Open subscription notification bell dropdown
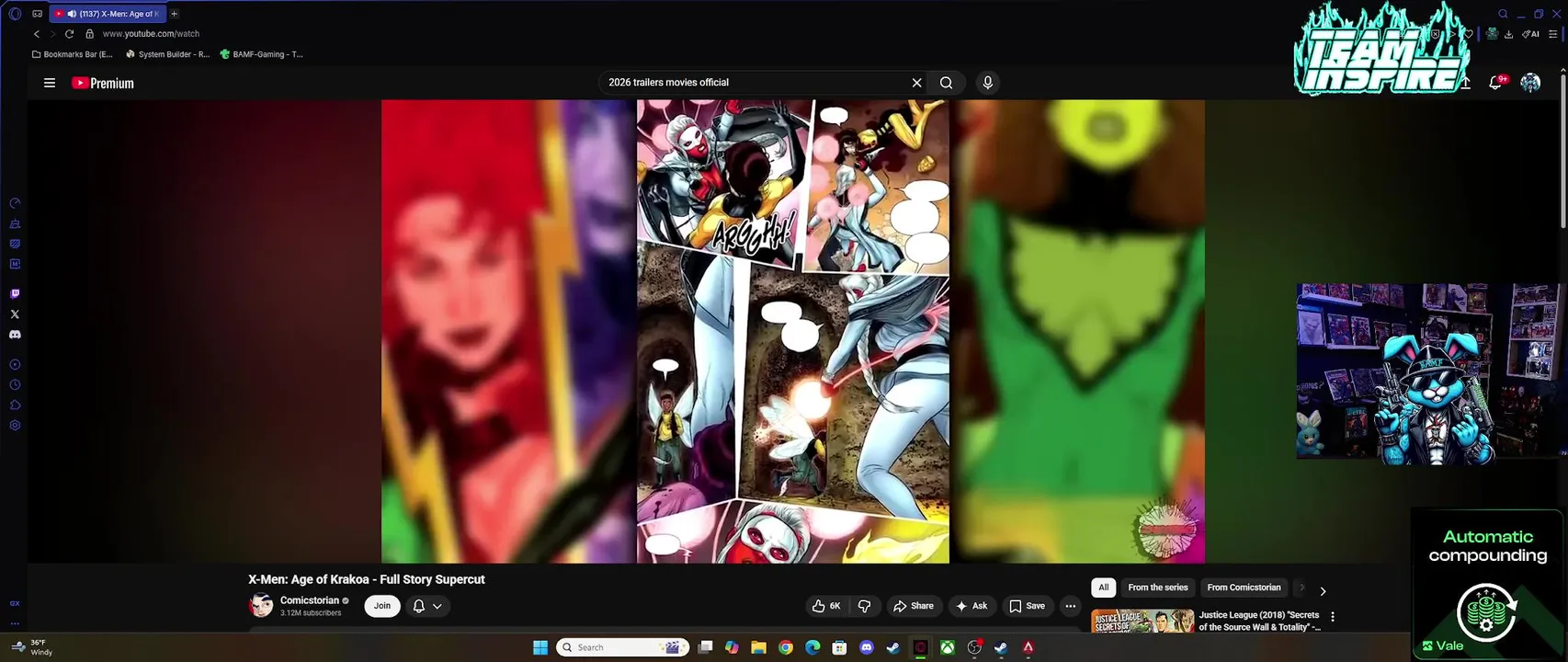Screen dimensions: 1568x662 427,606
